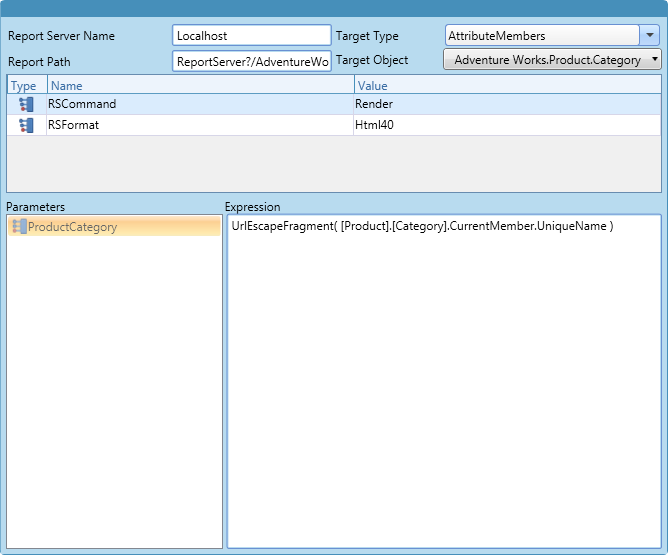The image size is (668, 555).
Task: Select the RSFormat name cell
Action: [x=200, y=125]
